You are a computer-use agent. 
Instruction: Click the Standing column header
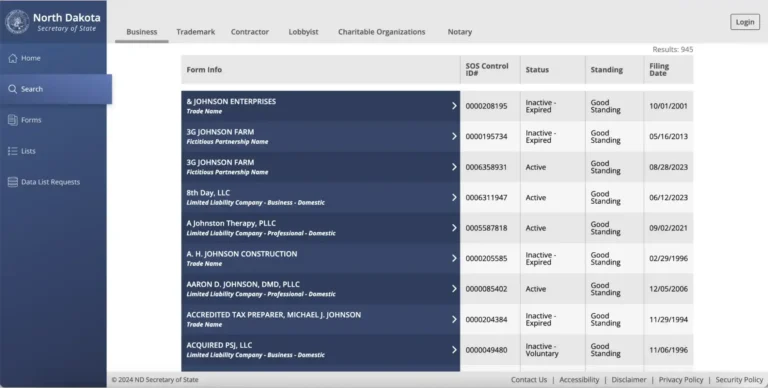614,70
